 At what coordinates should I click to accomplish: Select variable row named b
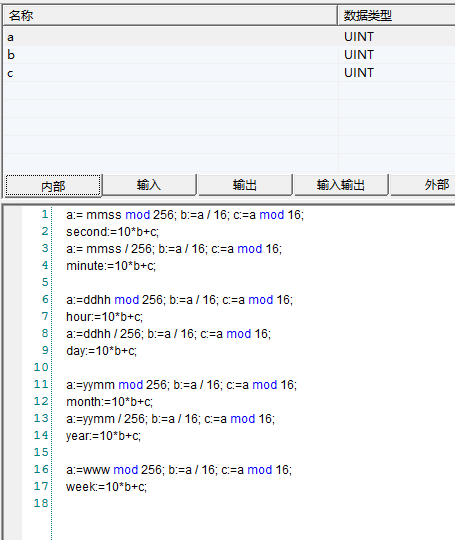click(229, 55)
